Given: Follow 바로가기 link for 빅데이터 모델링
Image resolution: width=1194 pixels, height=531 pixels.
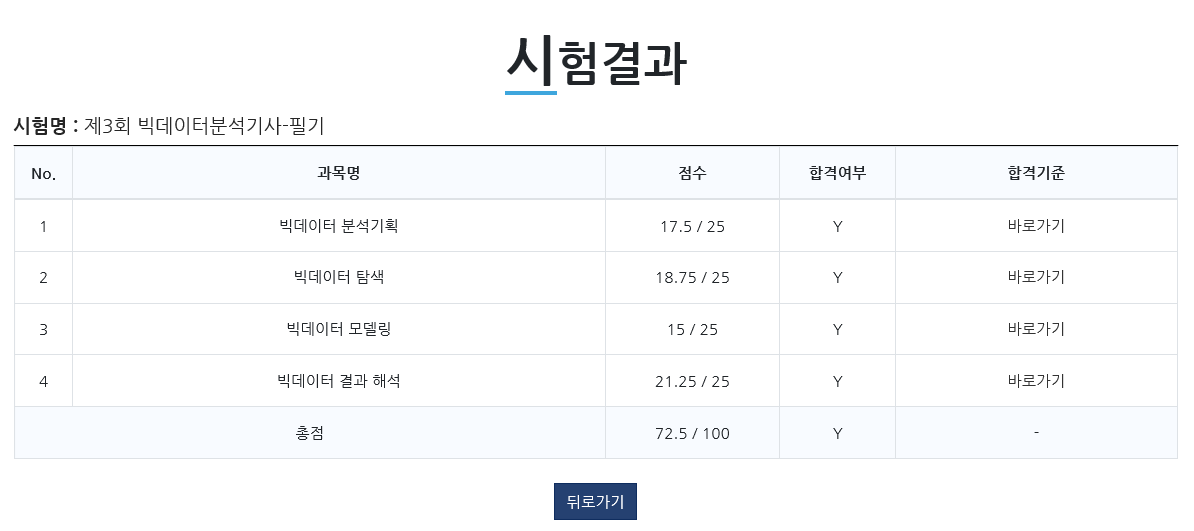Looking at the screenshot, I should 1036,328.
